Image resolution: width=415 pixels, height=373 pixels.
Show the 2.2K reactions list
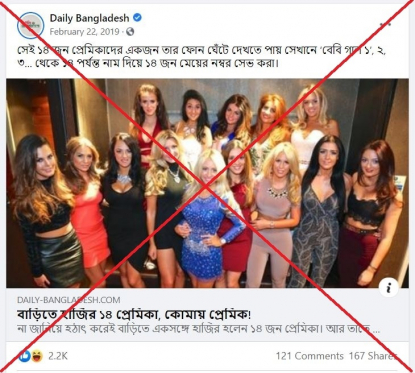click(x=58, y=356)
